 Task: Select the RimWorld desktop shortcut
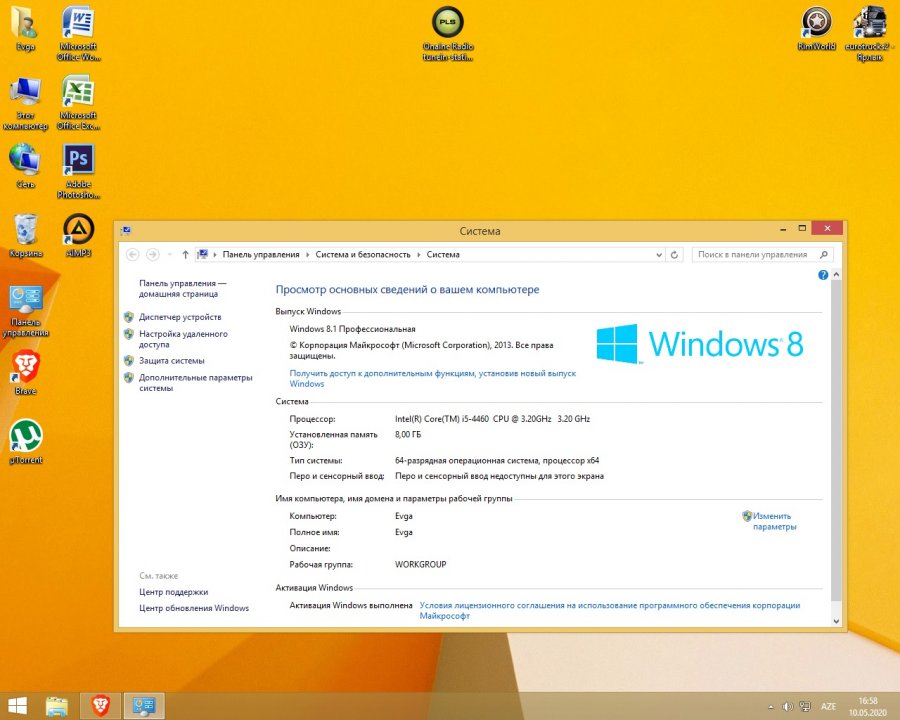pyautogui.click(x=816, y=28)
